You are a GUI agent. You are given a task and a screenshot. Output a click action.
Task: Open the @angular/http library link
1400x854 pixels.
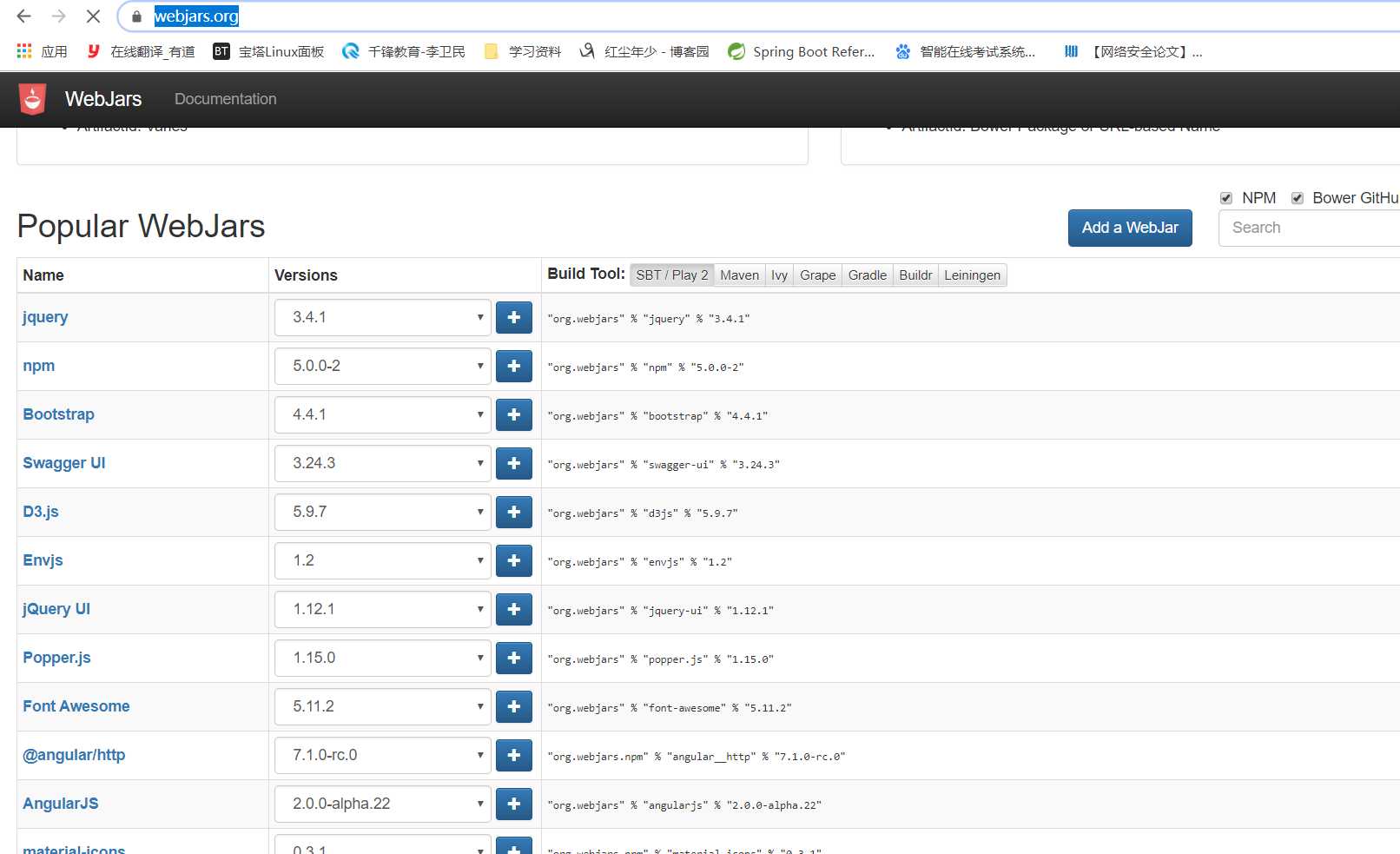coord(74,755)
